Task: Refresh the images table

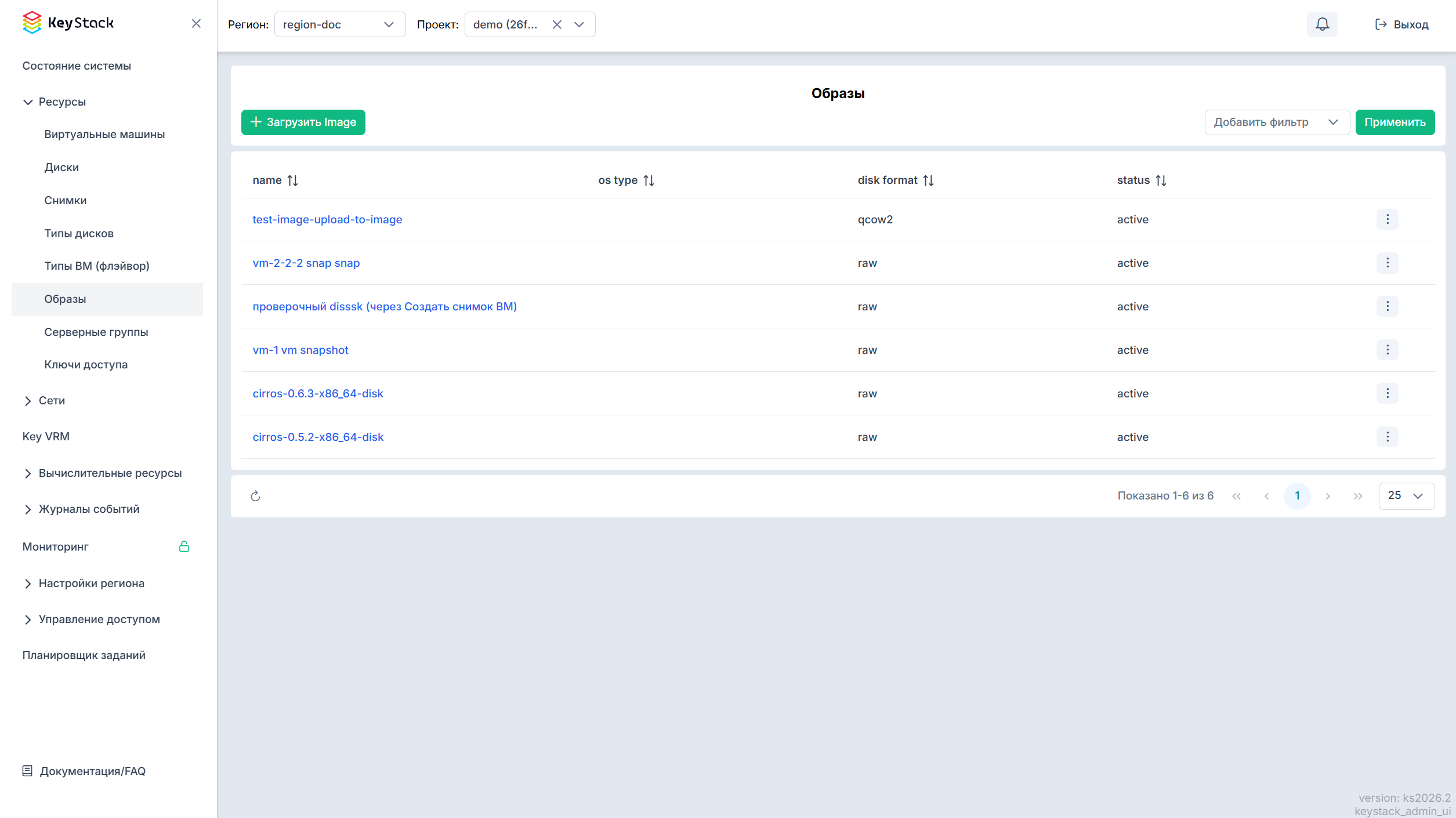Action: 255,496
